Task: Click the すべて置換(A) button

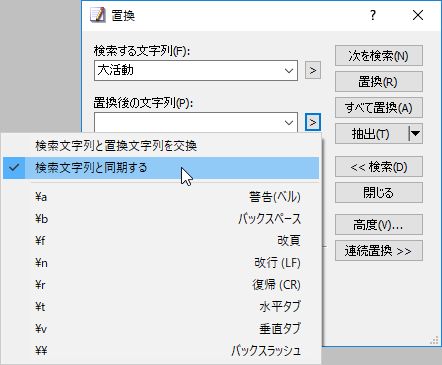Action: click(379, 108)
